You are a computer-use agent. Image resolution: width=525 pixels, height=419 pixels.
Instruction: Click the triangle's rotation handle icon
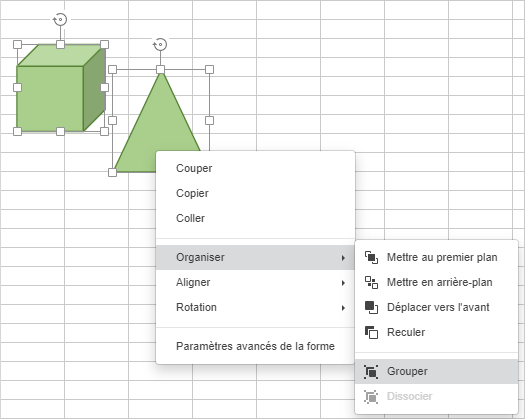(x=160, y=44)
